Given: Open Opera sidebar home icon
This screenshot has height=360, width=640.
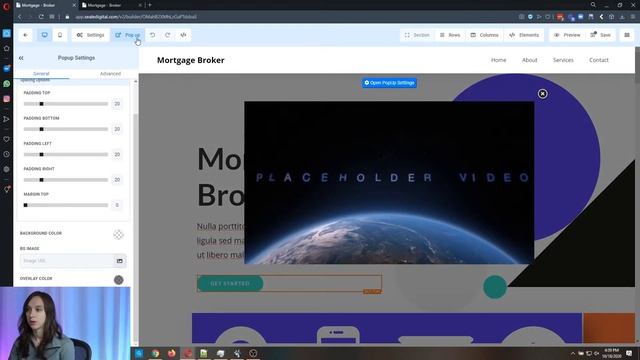Looking at the screenshot, I should tap(7, 48).
